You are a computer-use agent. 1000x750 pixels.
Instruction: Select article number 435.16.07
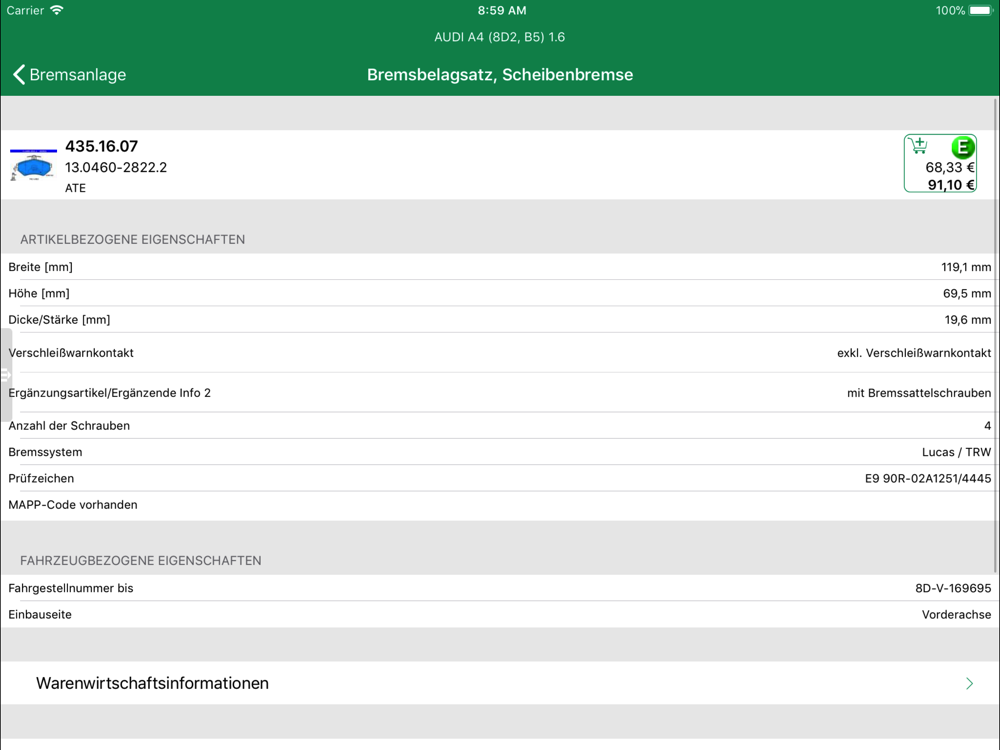[101, 146]
